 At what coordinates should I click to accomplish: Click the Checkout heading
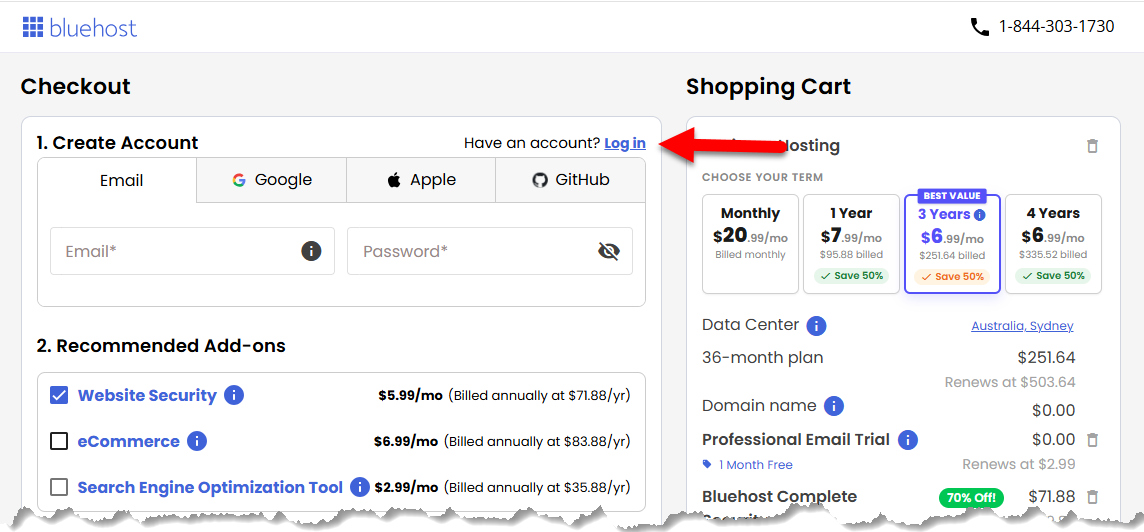pyautogui.click(x=75, y=87)
